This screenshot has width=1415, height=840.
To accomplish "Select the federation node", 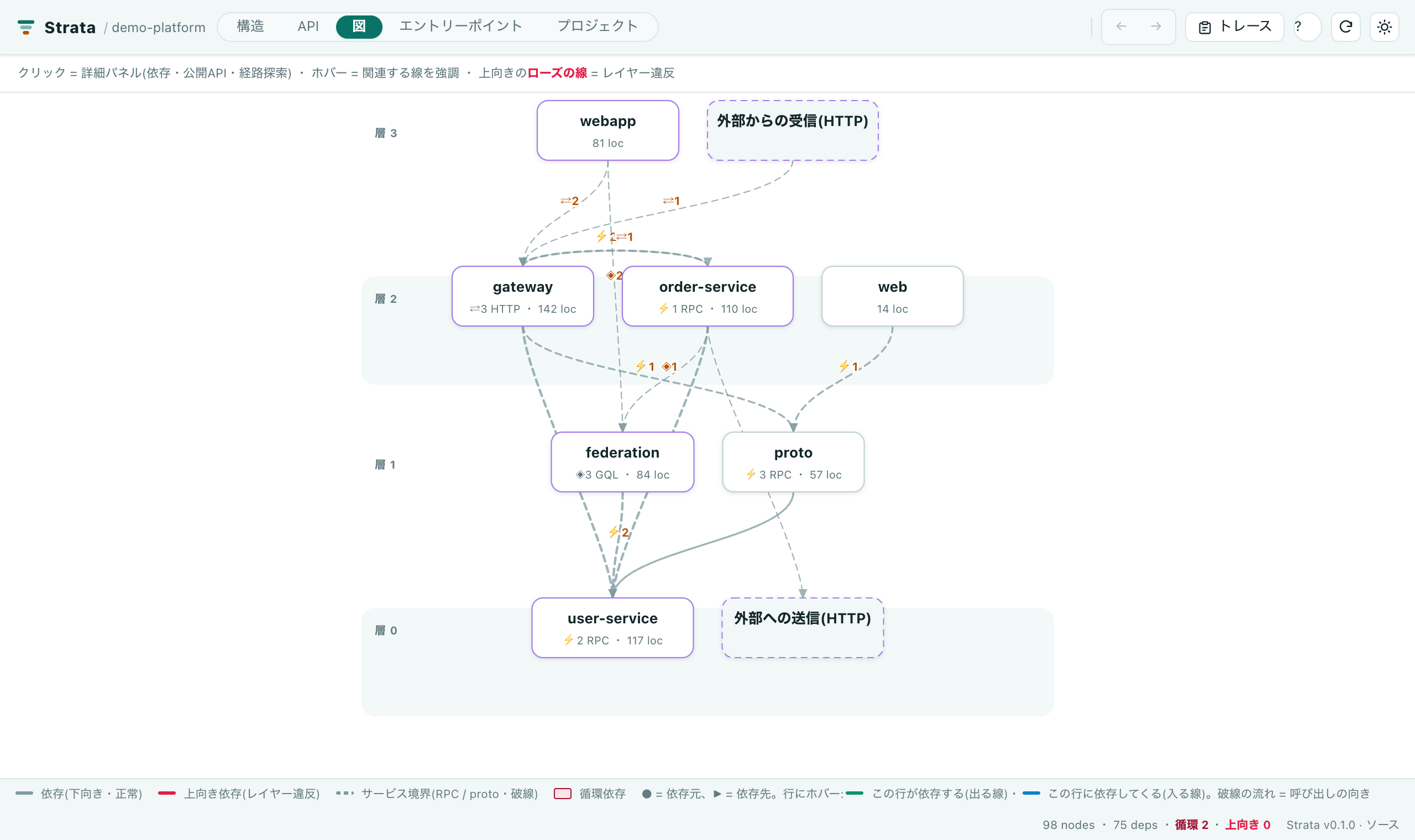I will (622, 462).
